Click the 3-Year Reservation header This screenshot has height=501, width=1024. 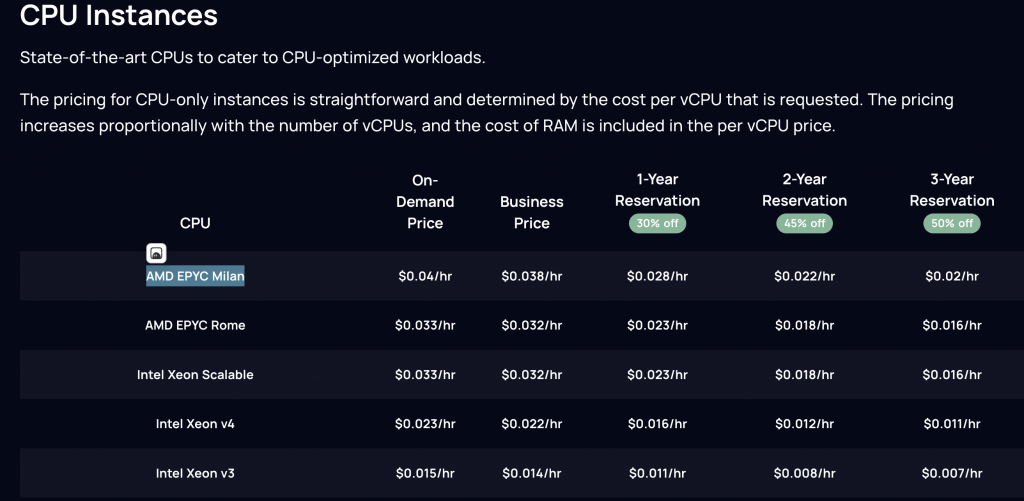click(952, 190)
